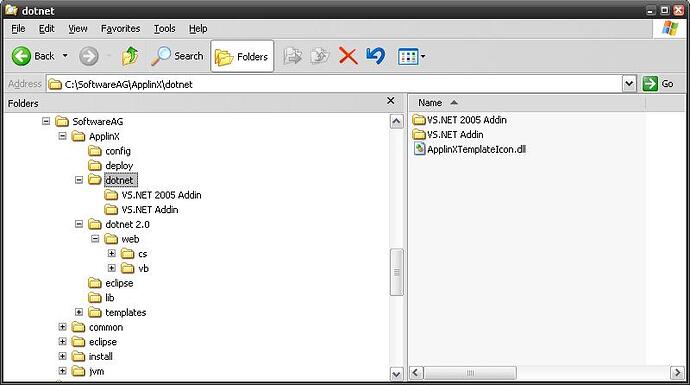This screenshot has height=385, width=690.
Task: Expand the install folder node
Action: click(x=62, y=356)
